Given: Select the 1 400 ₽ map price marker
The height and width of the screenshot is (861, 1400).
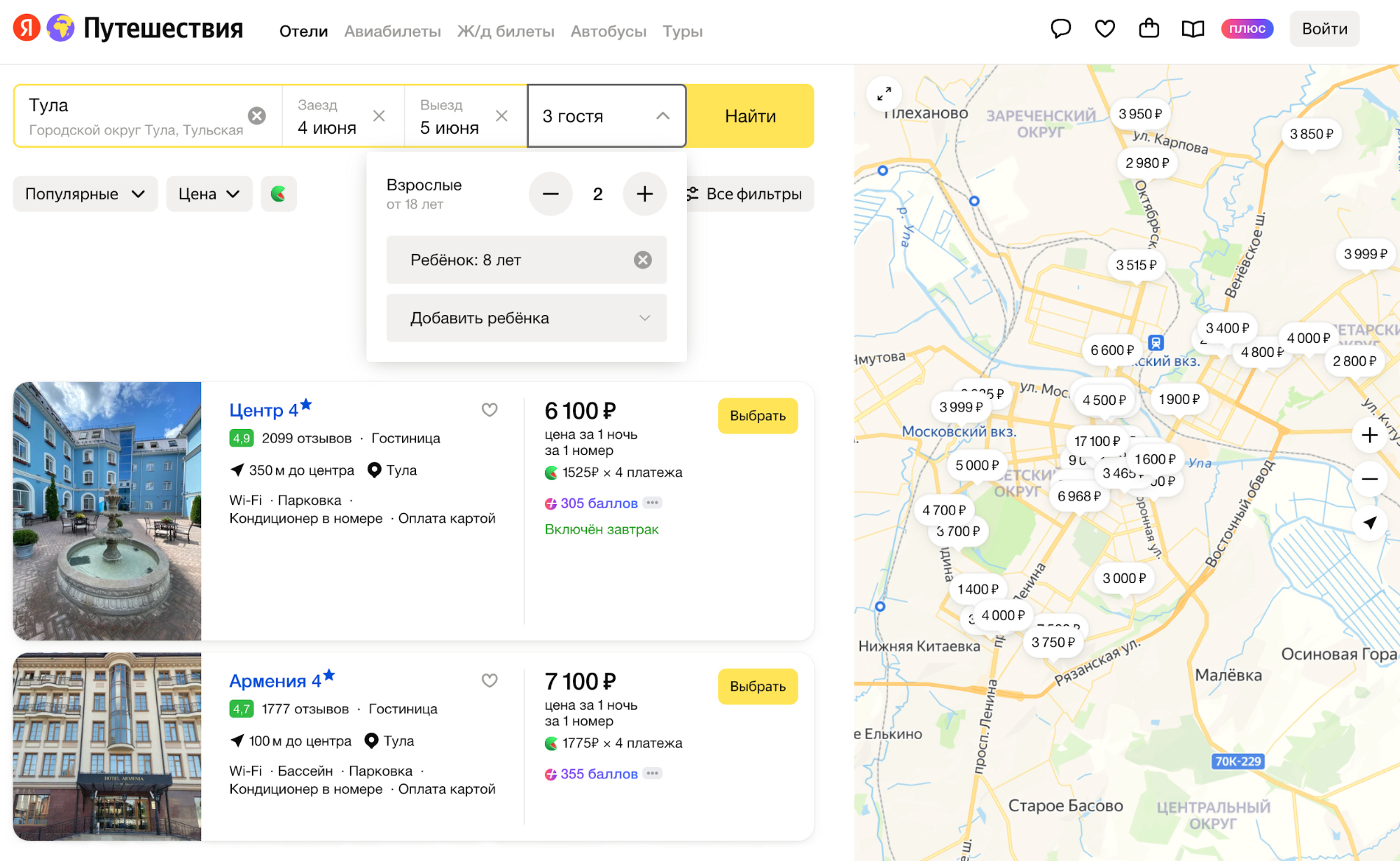Looking at the screenshot, I should [978, 589].
